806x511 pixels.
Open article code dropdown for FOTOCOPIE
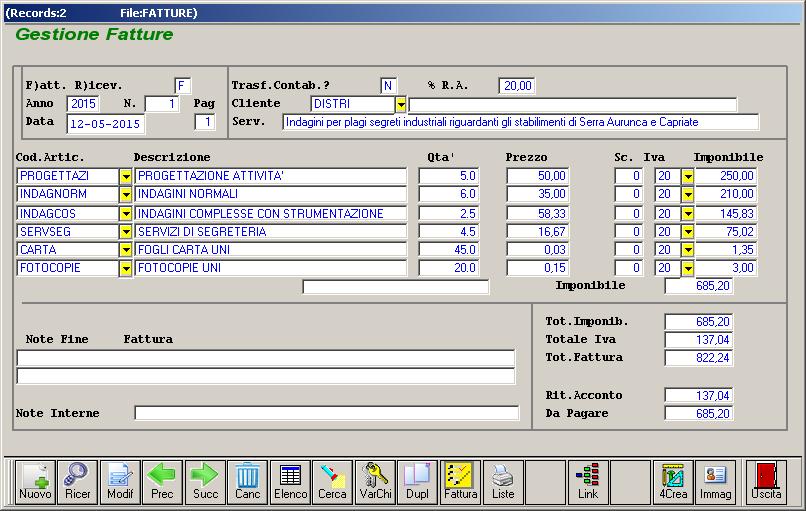point(125,268)
